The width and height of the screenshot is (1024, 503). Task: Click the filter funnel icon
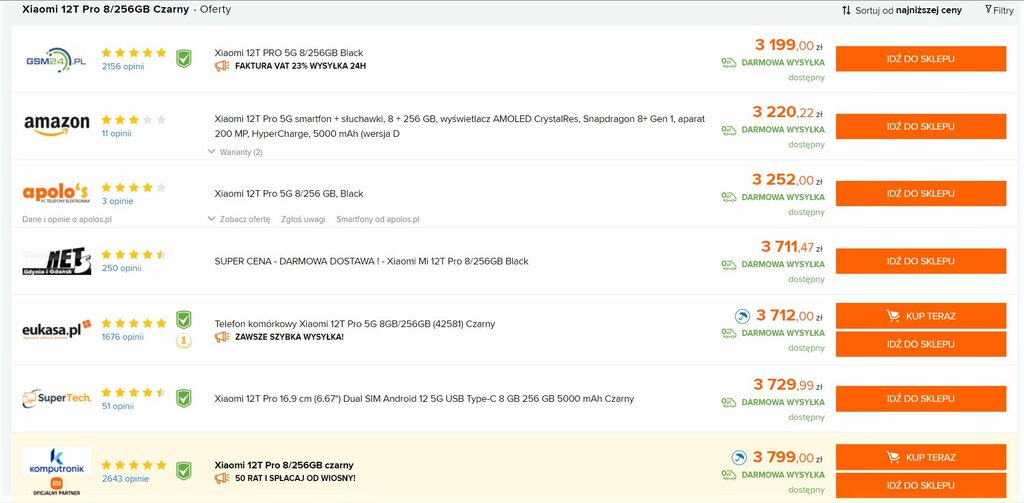point(988,10)
